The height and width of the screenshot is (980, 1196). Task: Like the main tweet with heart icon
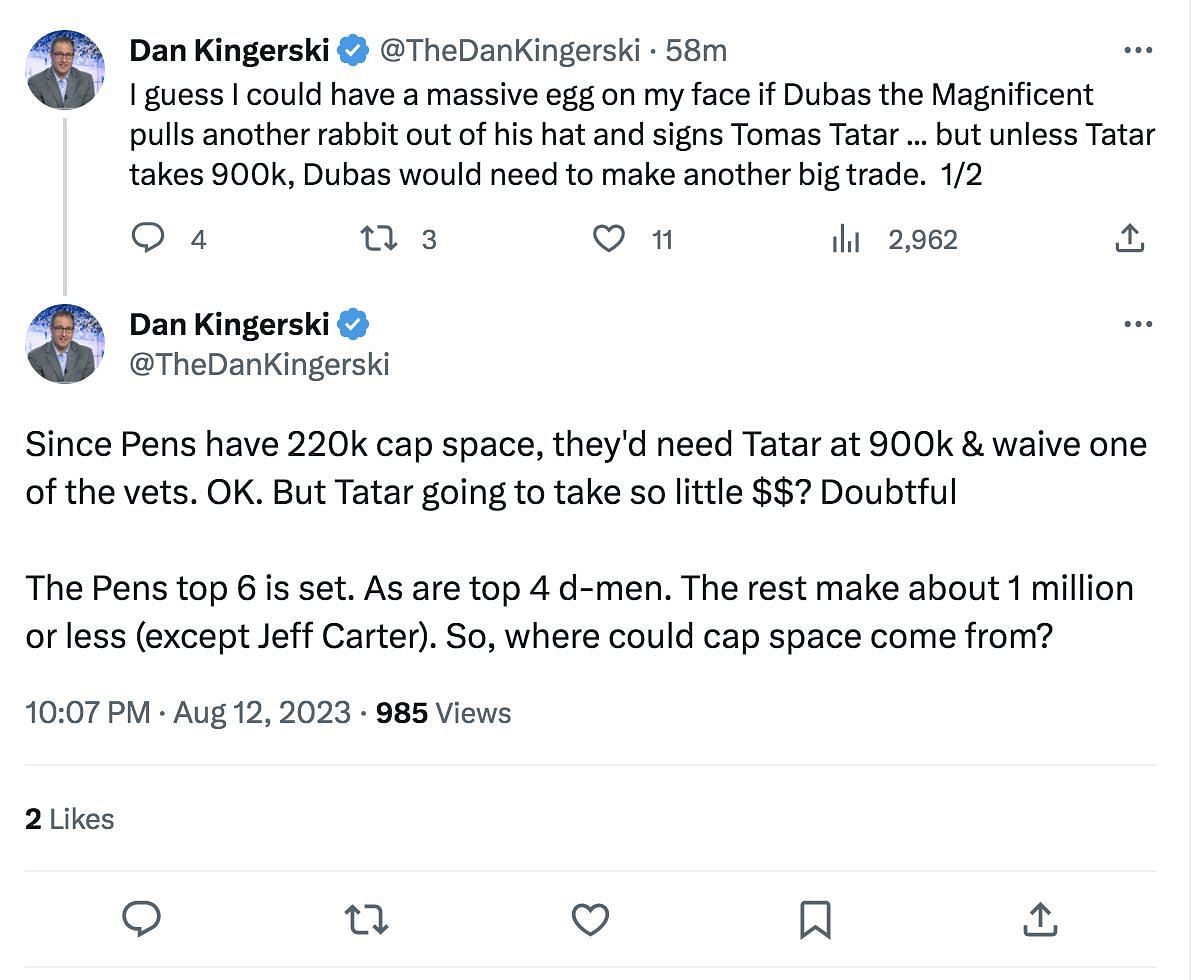click(x=590, y=918)
